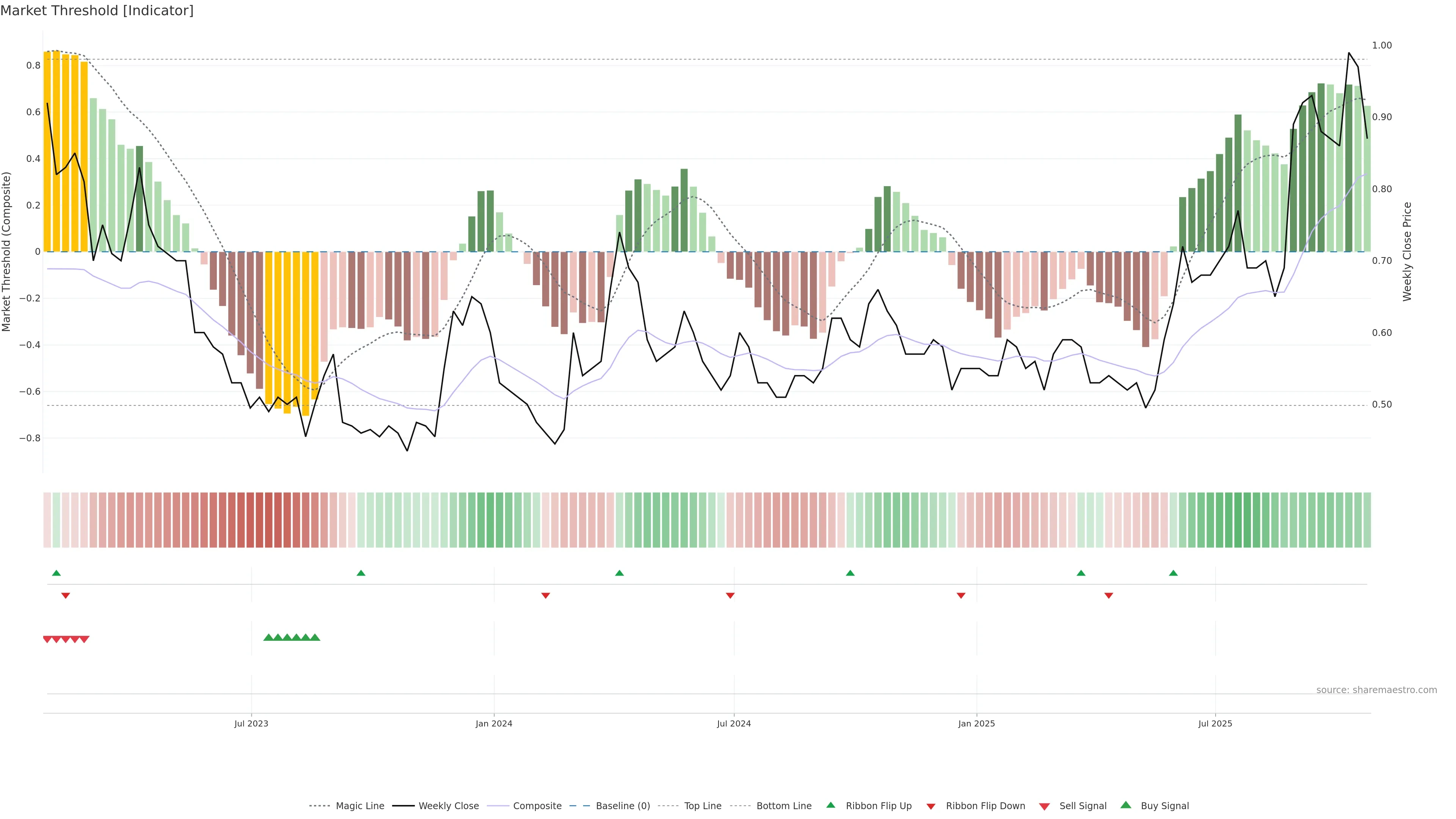1456x819 pixels.
Task: Click Baseline (0) legend entry
Action: (x=622, y=806)
